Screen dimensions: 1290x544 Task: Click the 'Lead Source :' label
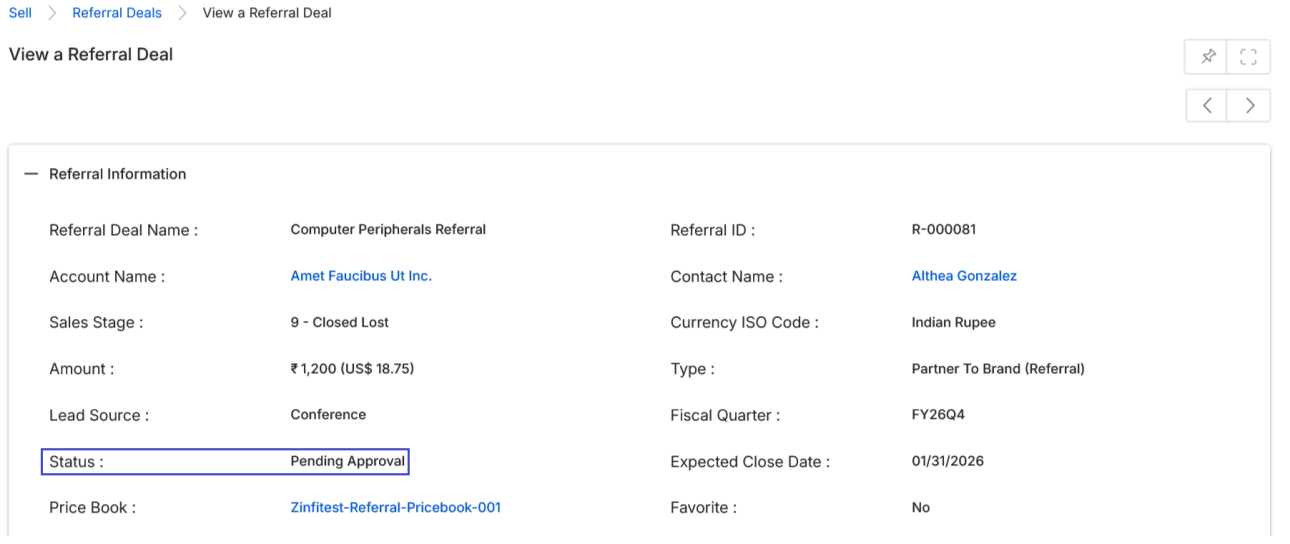[99, 415]
